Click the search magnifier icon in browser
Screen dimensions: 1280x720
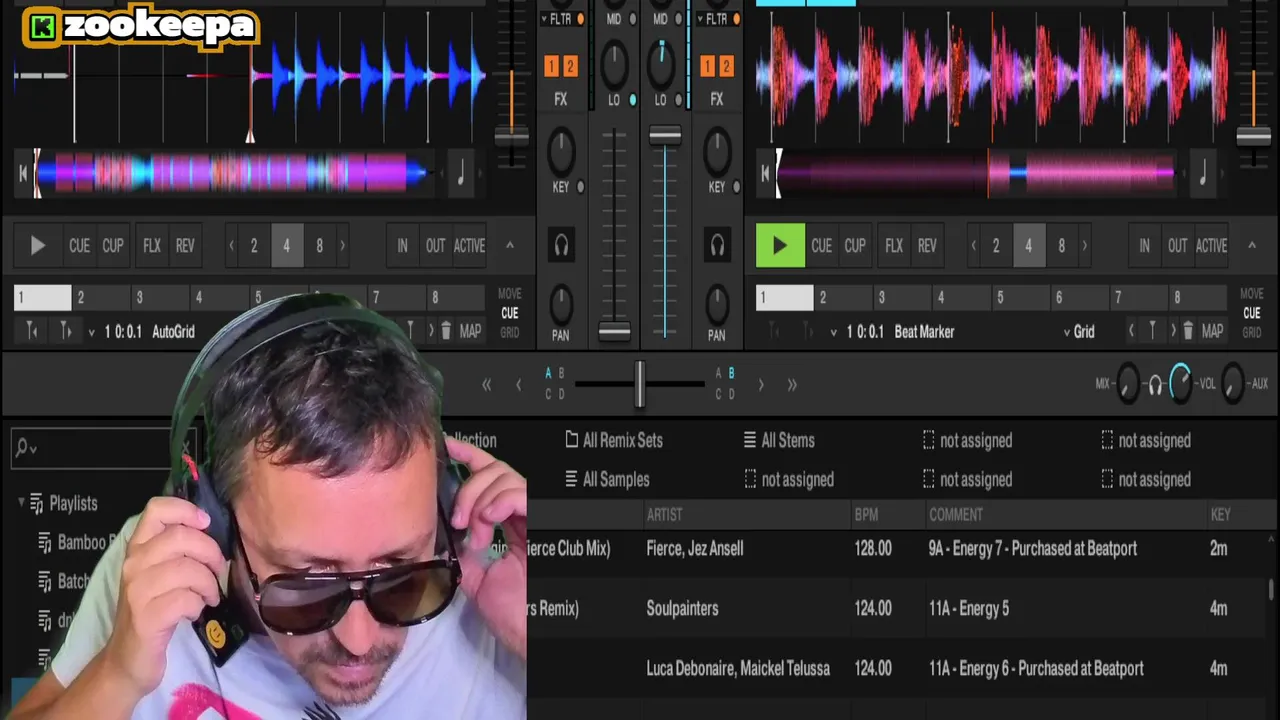point(24,449)
